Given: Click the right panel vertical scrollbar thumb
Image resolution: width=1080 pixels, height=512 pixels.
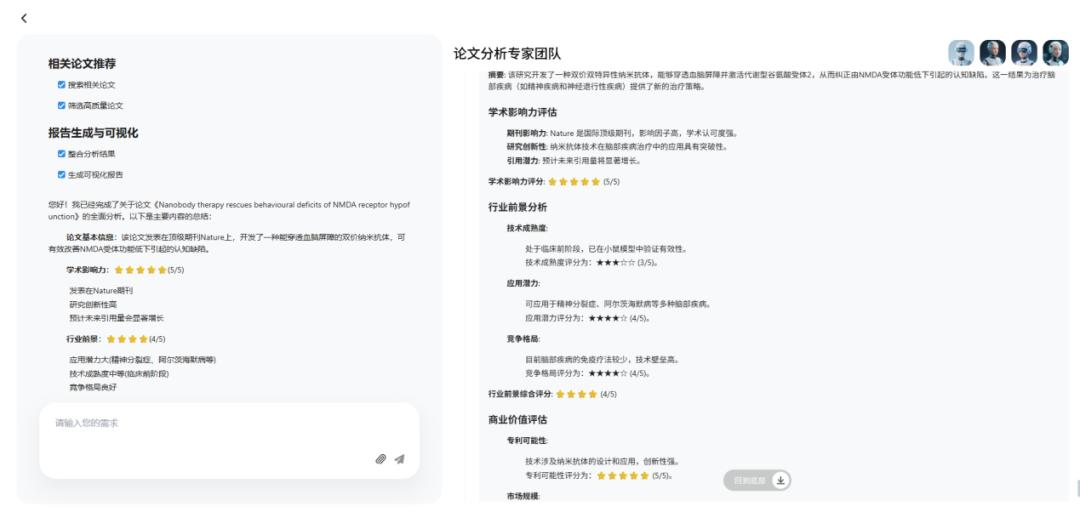Looking at the screenshot, I should (x=1076, y=488).
